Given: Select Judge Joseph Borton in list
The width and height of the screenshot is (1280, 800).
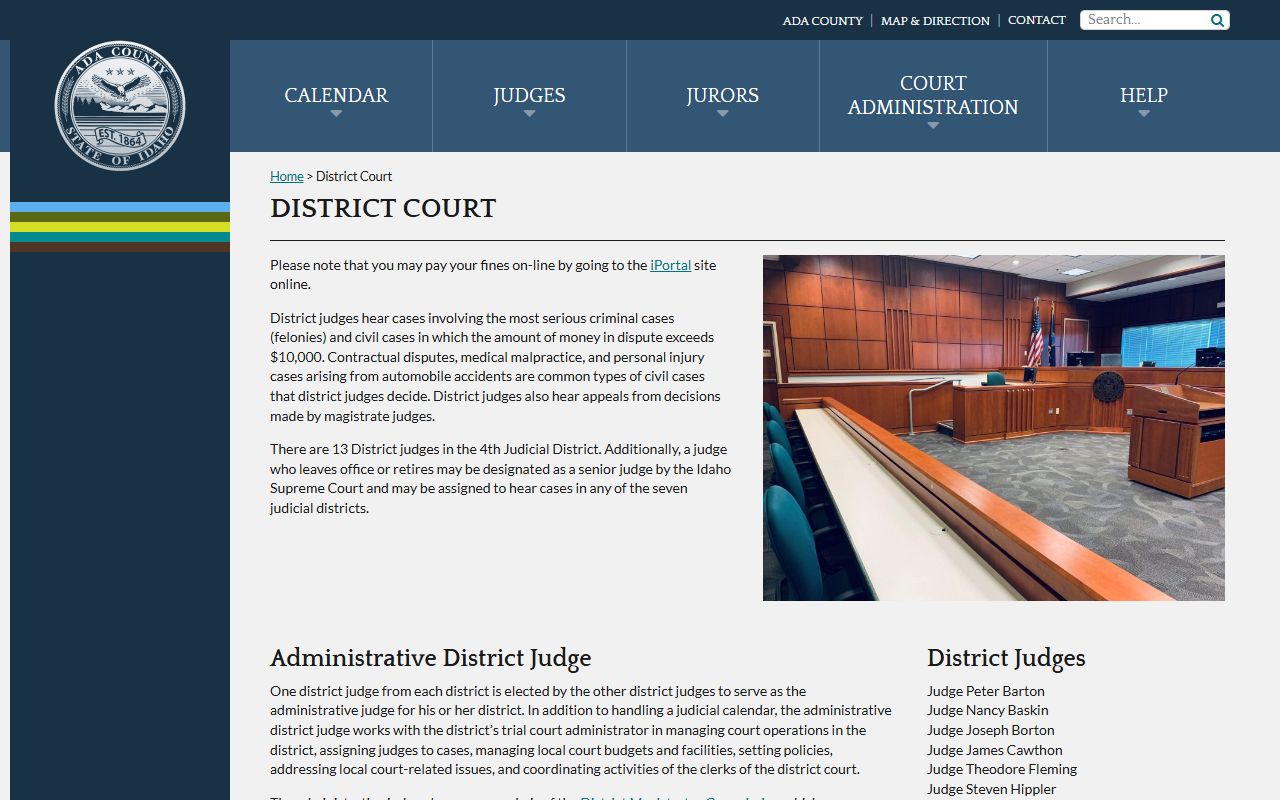Looking at the screenshot, I should click(x=991, y=730).
